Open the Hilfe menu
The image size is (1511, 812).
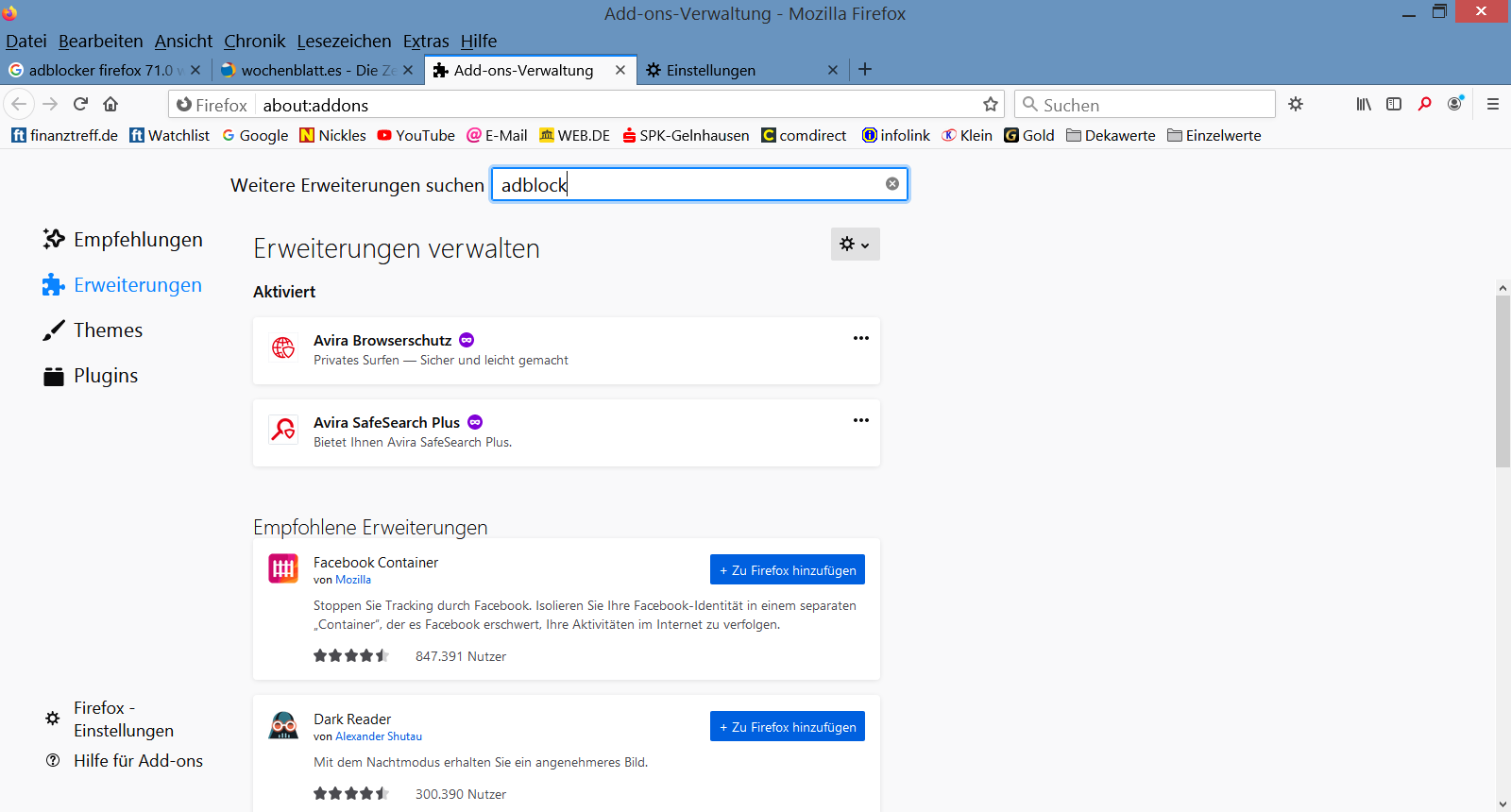point(479,42)
